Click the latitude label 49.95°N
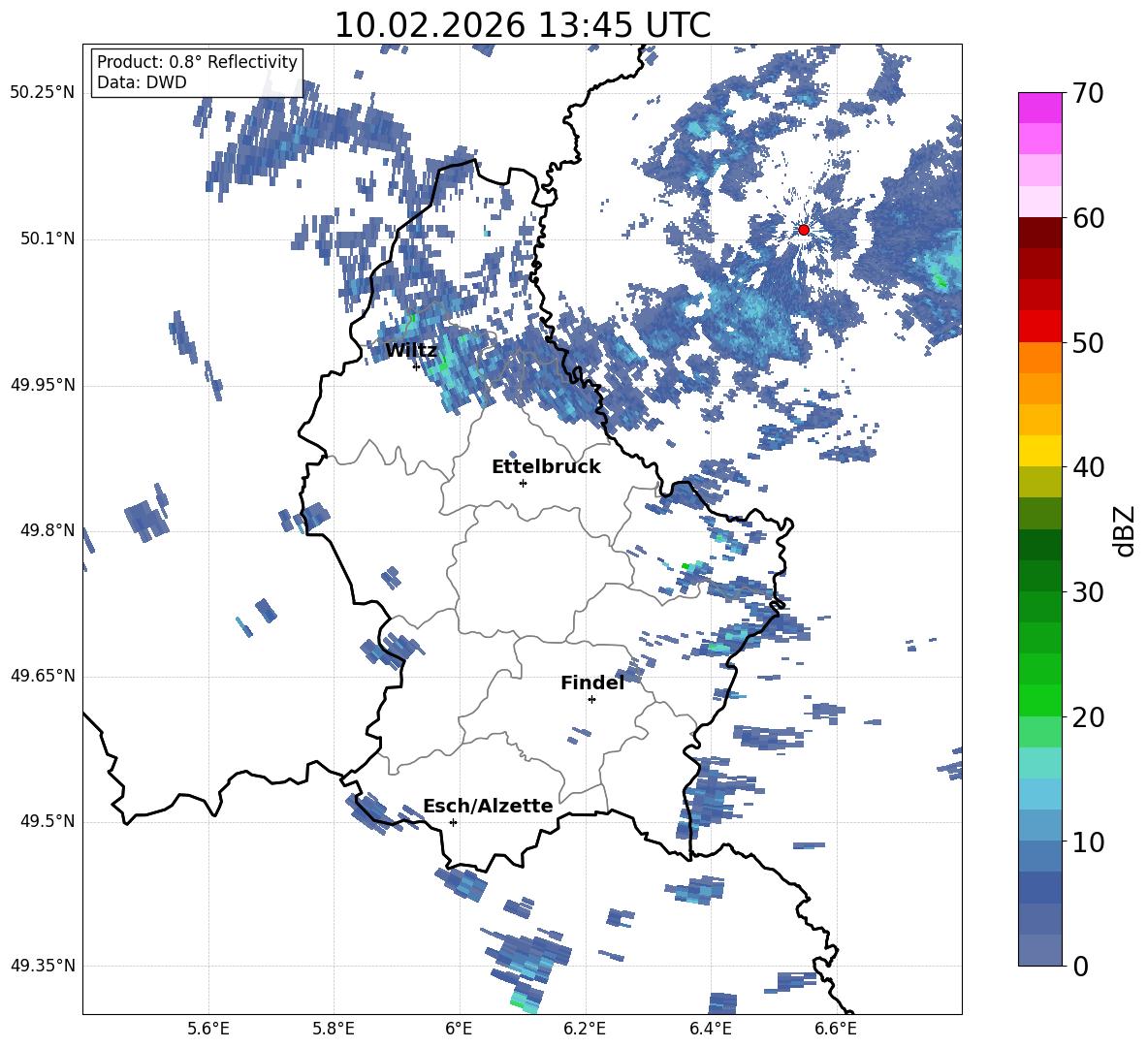This screenshot has height=1048, width=1148. coord(43,386)
